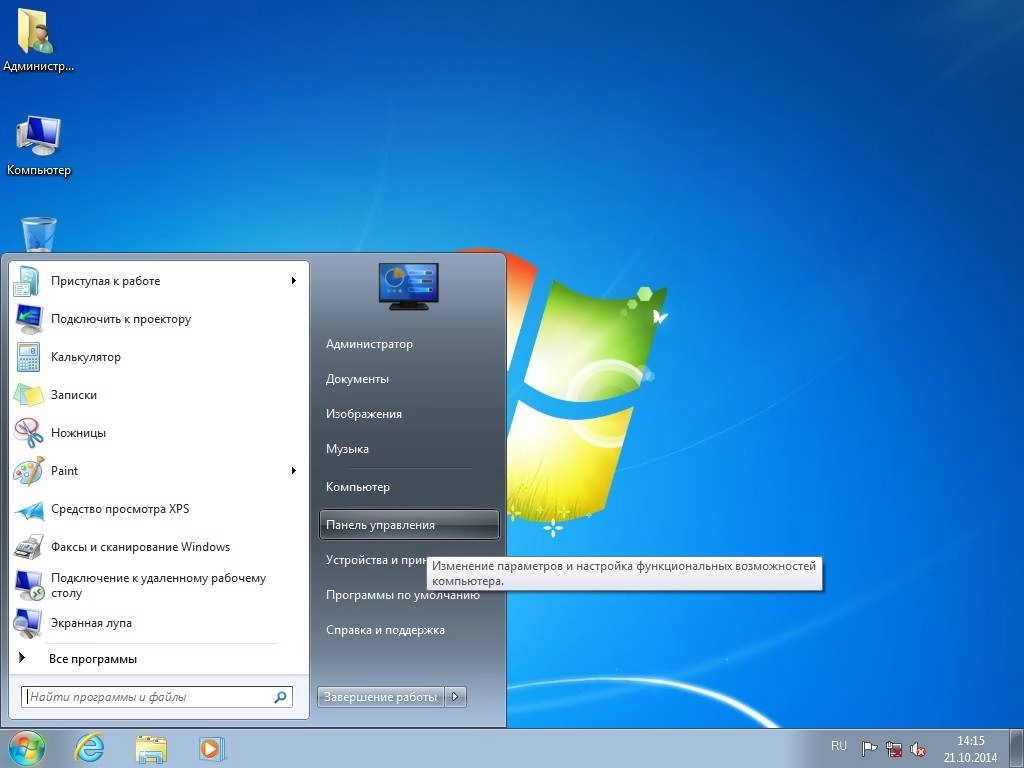The image size is (1024, 768).
Task: Open Windows Explorer from the taskbar
Action: click(151, 748)
